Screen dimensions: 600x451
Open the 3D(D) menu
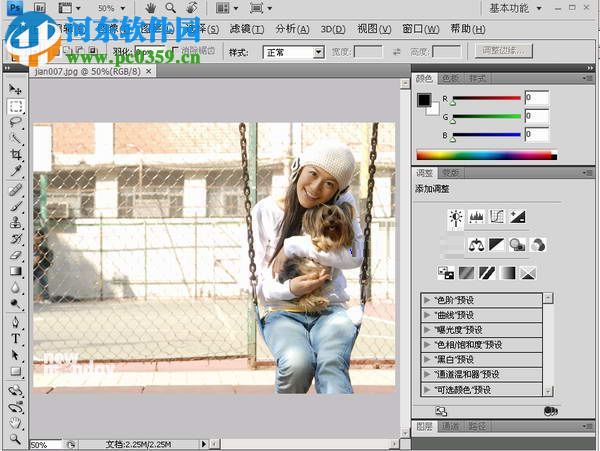tap(333, 29)
